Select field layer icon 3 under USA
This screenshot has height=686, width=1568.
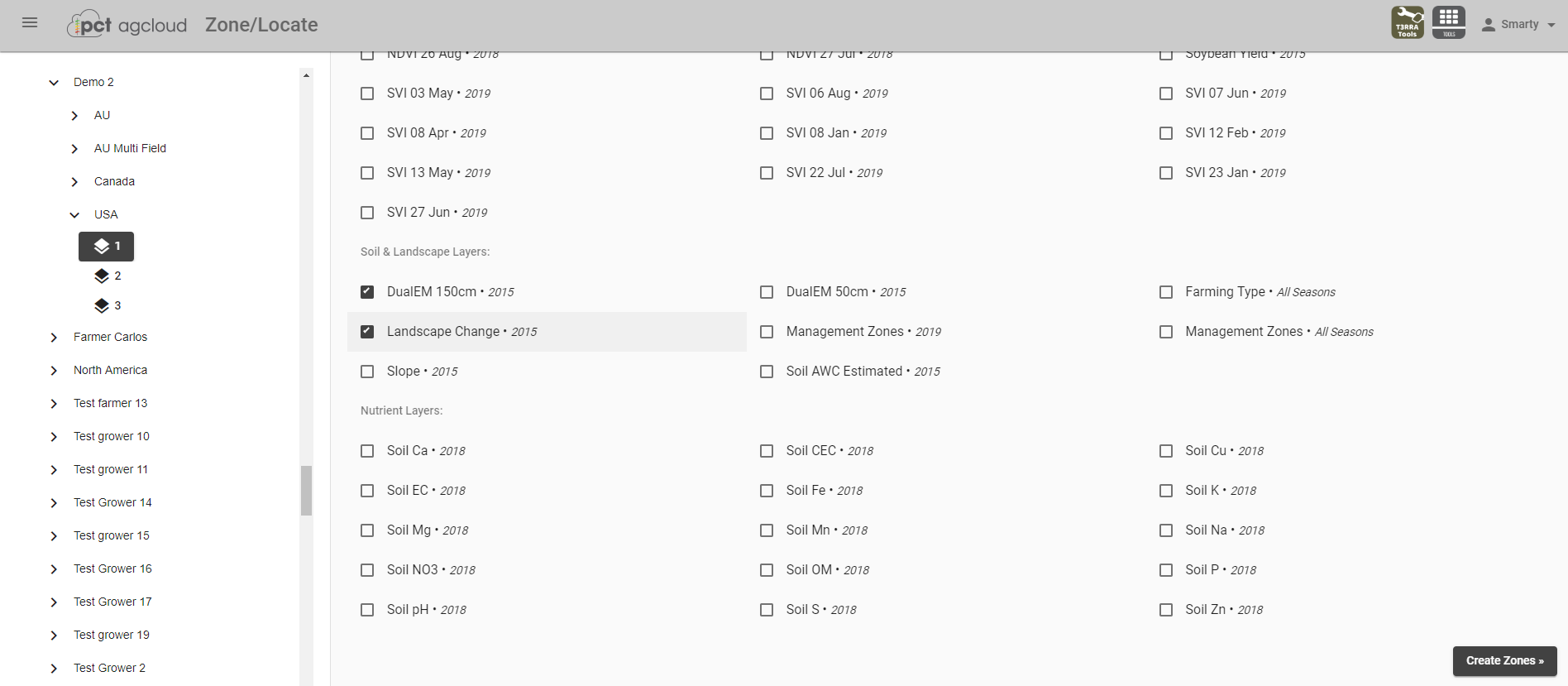click(x=102, y=305)
